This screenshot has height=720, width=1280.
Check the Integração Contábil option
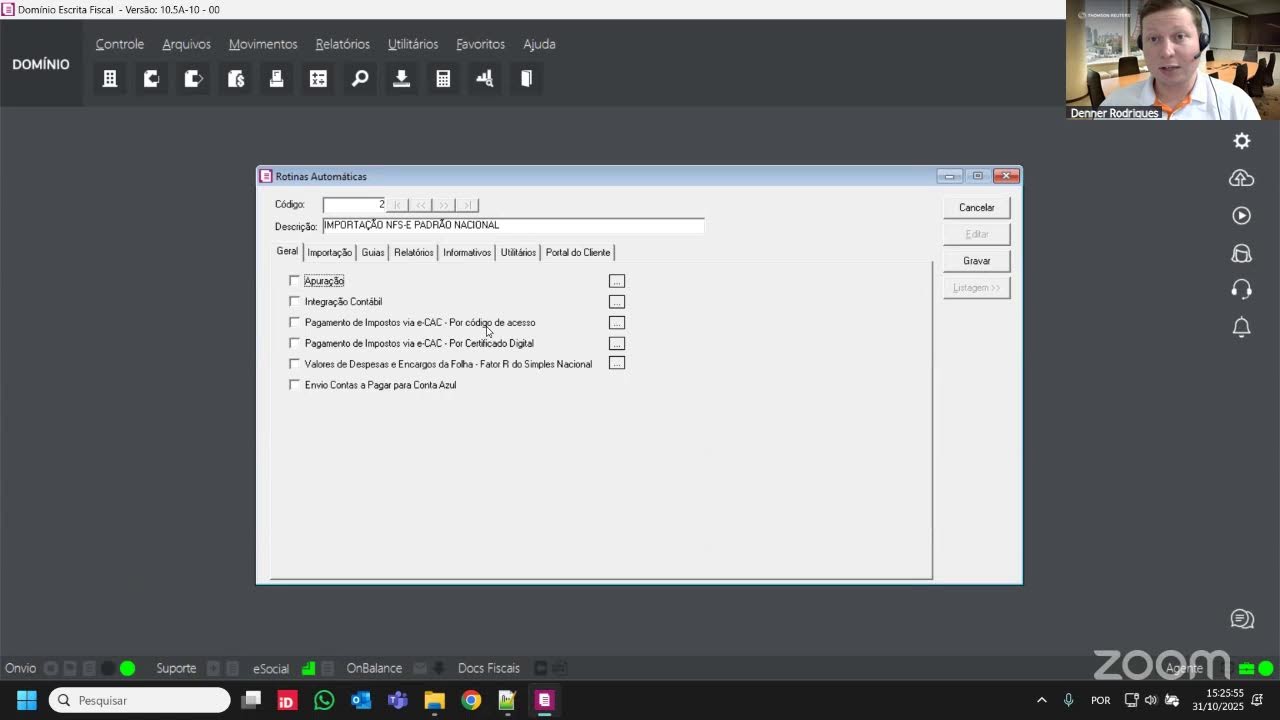point(294,301)
